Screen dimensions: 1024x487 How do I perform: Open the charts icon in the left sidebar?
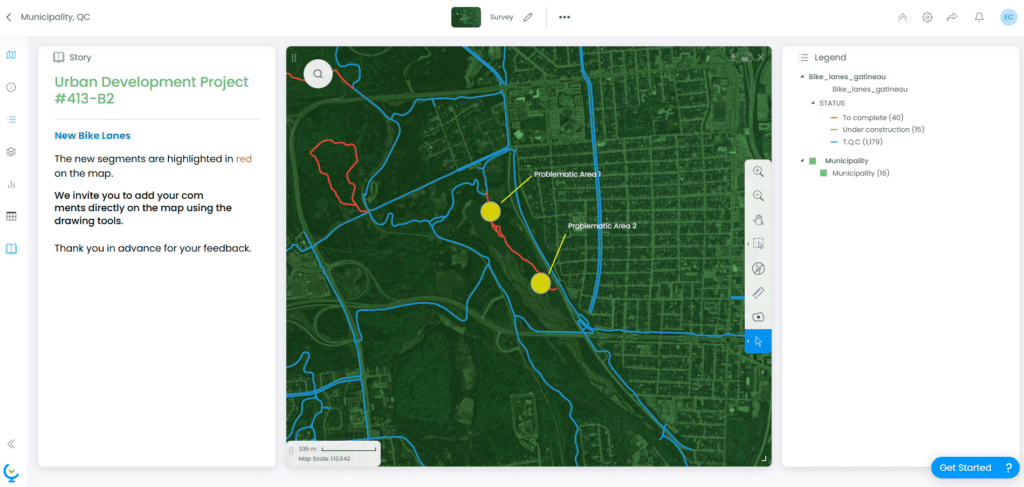(x=11, y=184)
